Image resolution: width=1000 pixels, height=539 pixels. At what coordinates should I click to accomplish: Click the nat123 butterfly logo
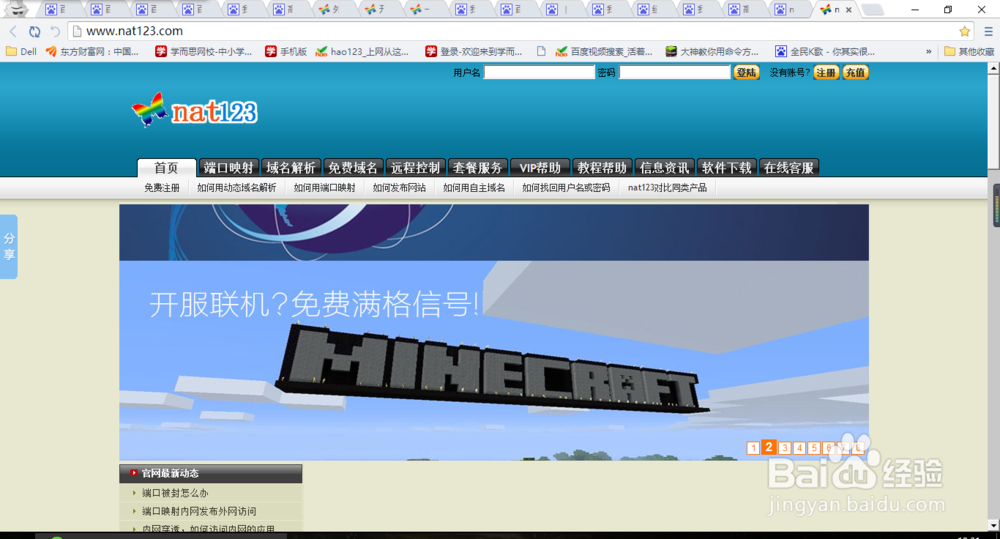click(x=195, y=111)
